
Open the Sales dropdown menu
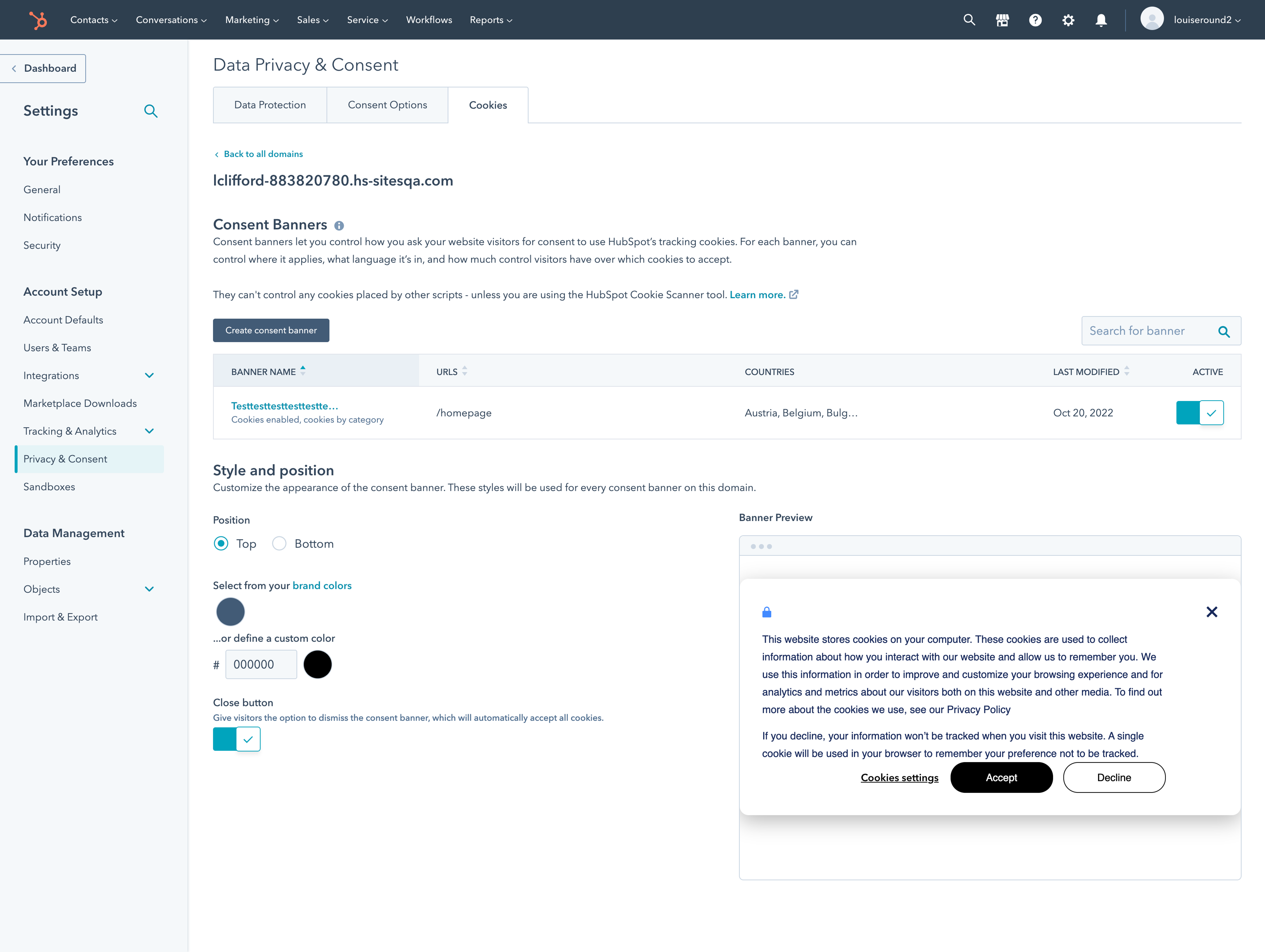[313, 20]
